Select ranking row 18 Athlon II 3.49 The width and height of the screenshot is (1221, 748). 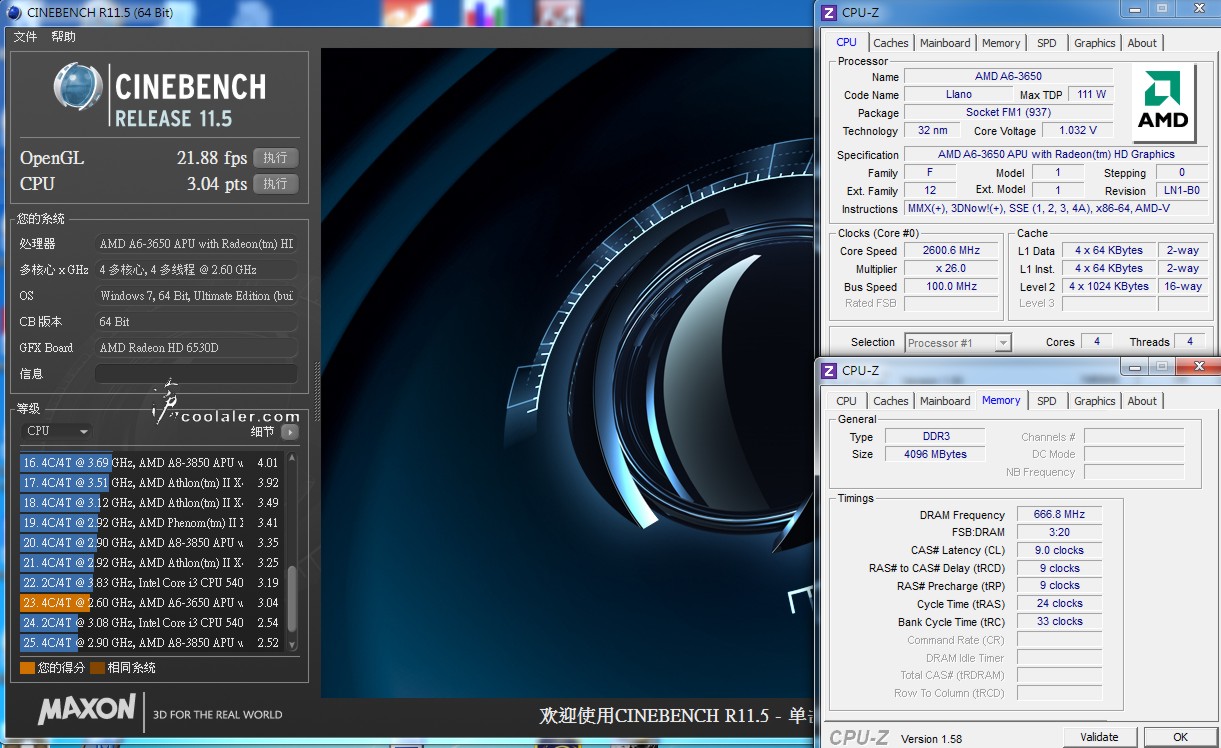150,503
